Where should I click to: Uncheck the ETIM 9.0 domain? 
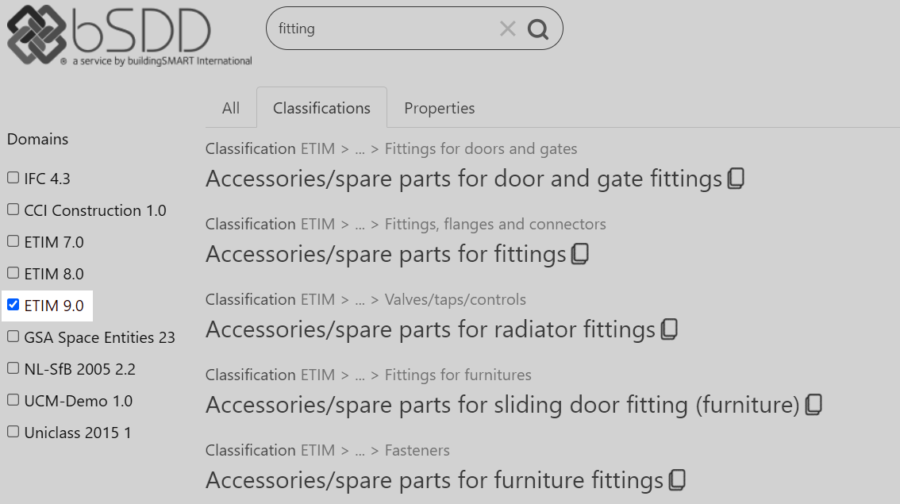click(13, 304)
